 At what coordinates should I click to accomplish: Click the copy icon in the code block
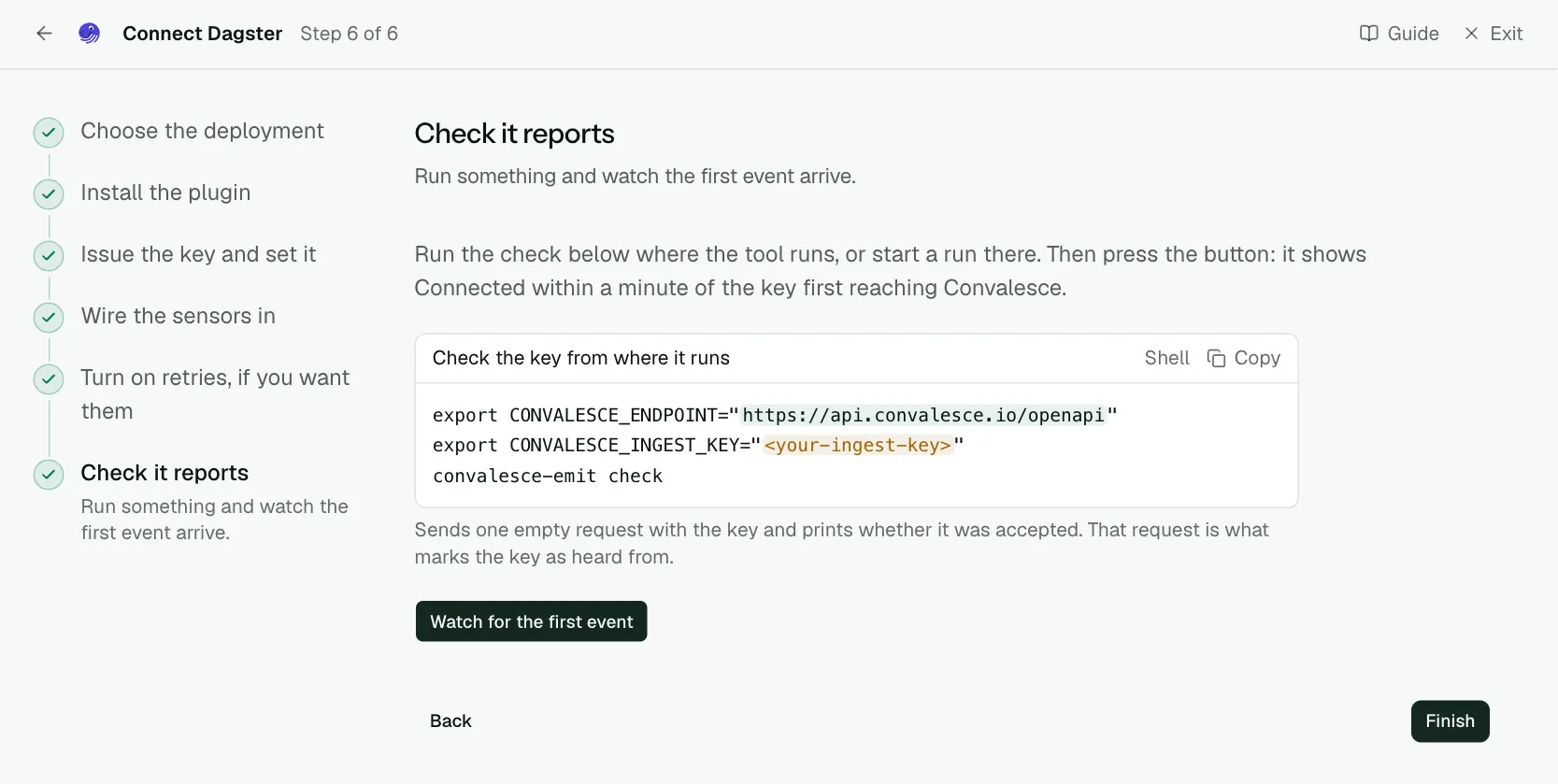pyautogui.click(x=1216, y=359)
